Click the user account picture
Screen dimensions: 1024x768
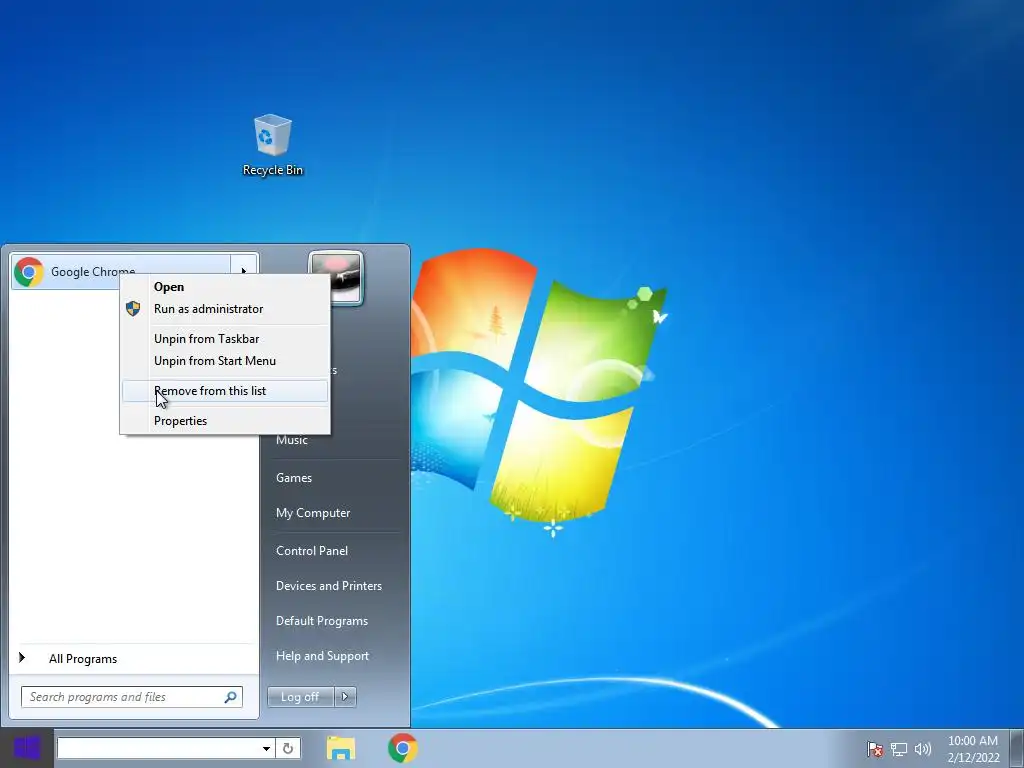(336, 278)
